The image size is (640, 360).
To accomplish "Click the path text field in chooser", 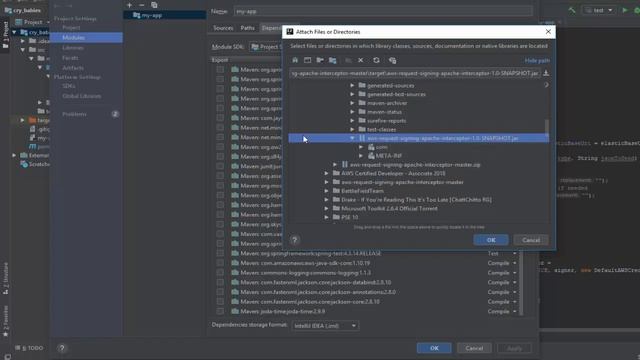I will [x=415, y=73].
